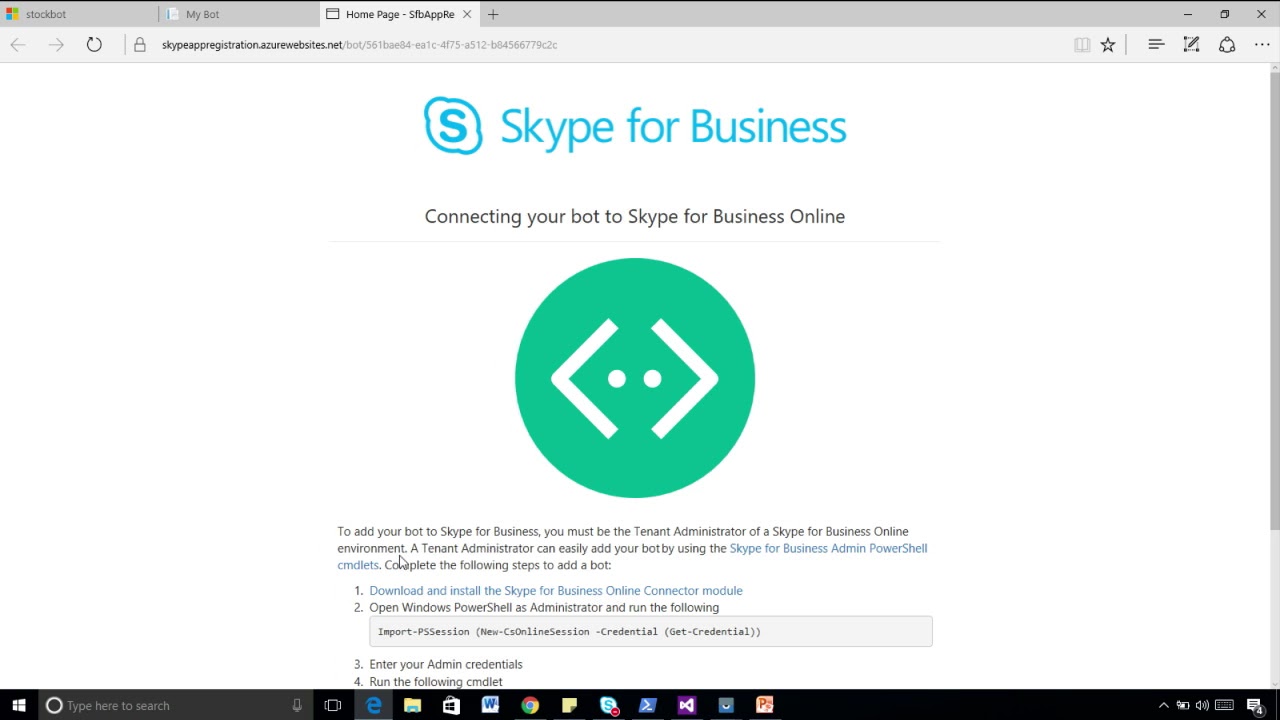
Task: Open Word from the taskbar
Action: [x=490, y=705]
